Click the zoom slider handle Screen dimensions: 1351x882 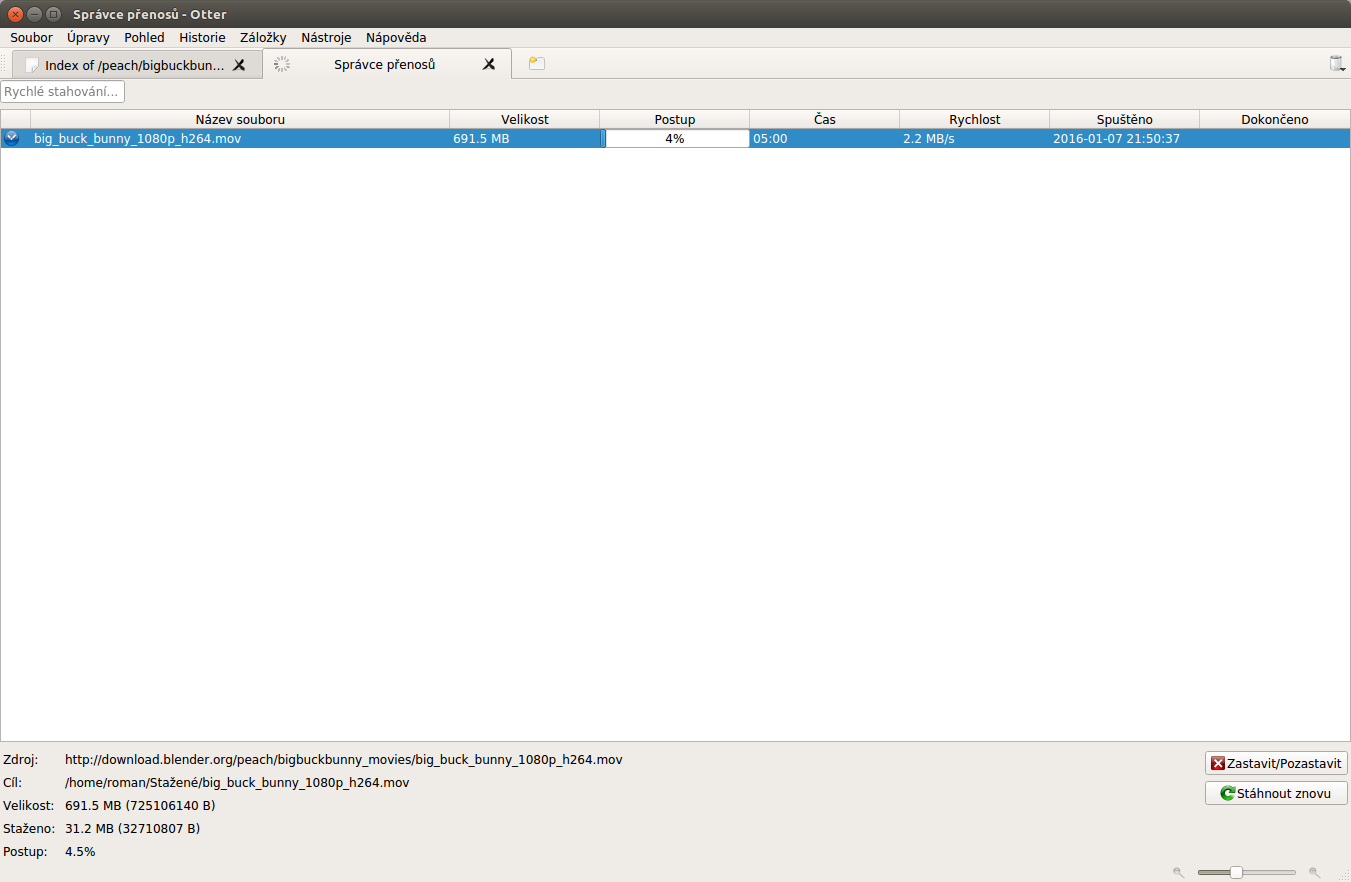coord(1236,872)
